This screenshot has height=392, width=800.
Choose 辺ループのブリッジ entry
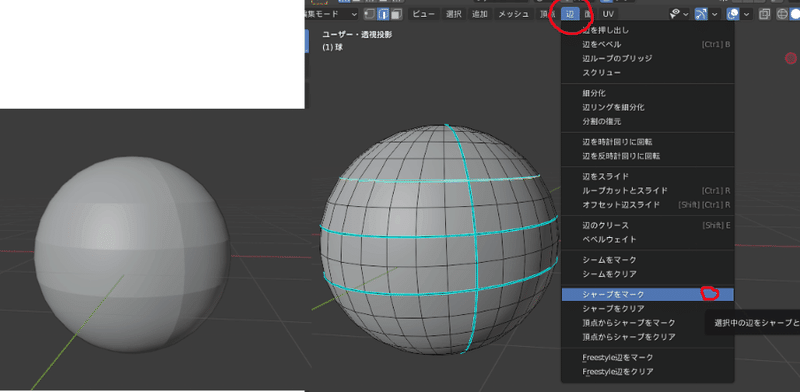pos(647,58)
